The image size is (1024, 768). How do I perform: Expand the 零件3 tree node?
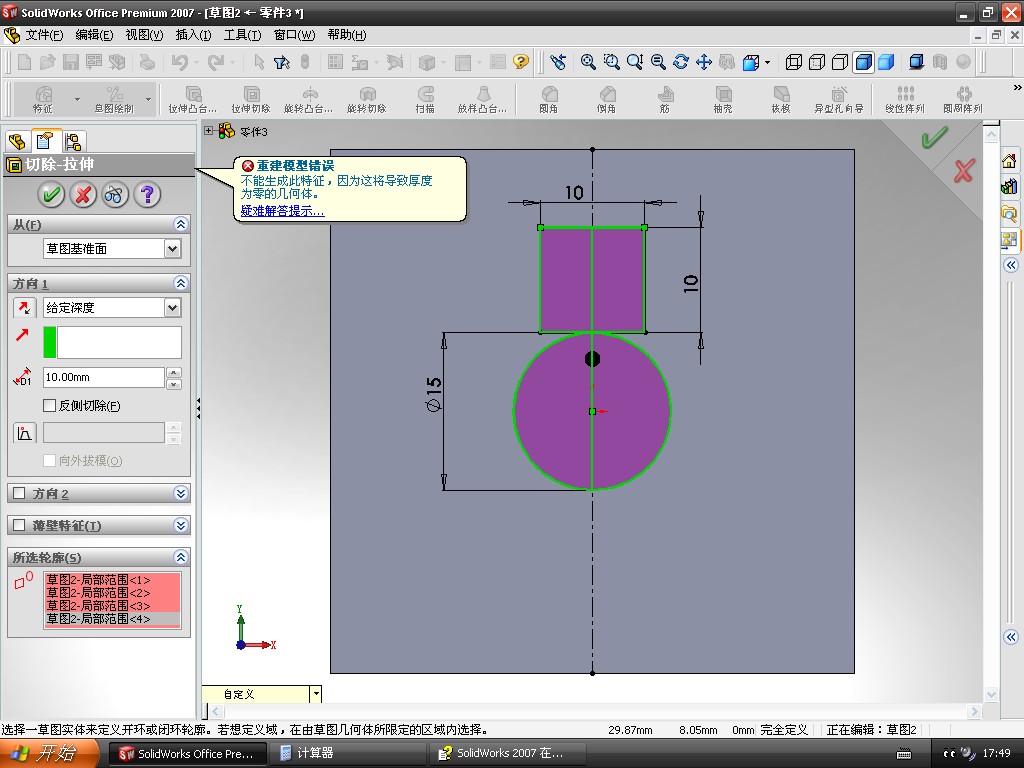(x=209, y=131)
